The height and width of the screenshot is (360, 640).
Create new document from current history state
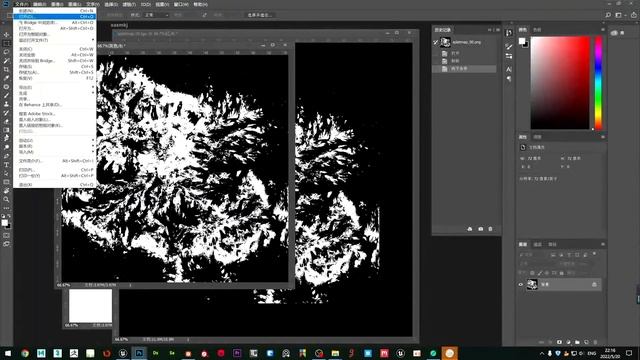coord(470,229)
